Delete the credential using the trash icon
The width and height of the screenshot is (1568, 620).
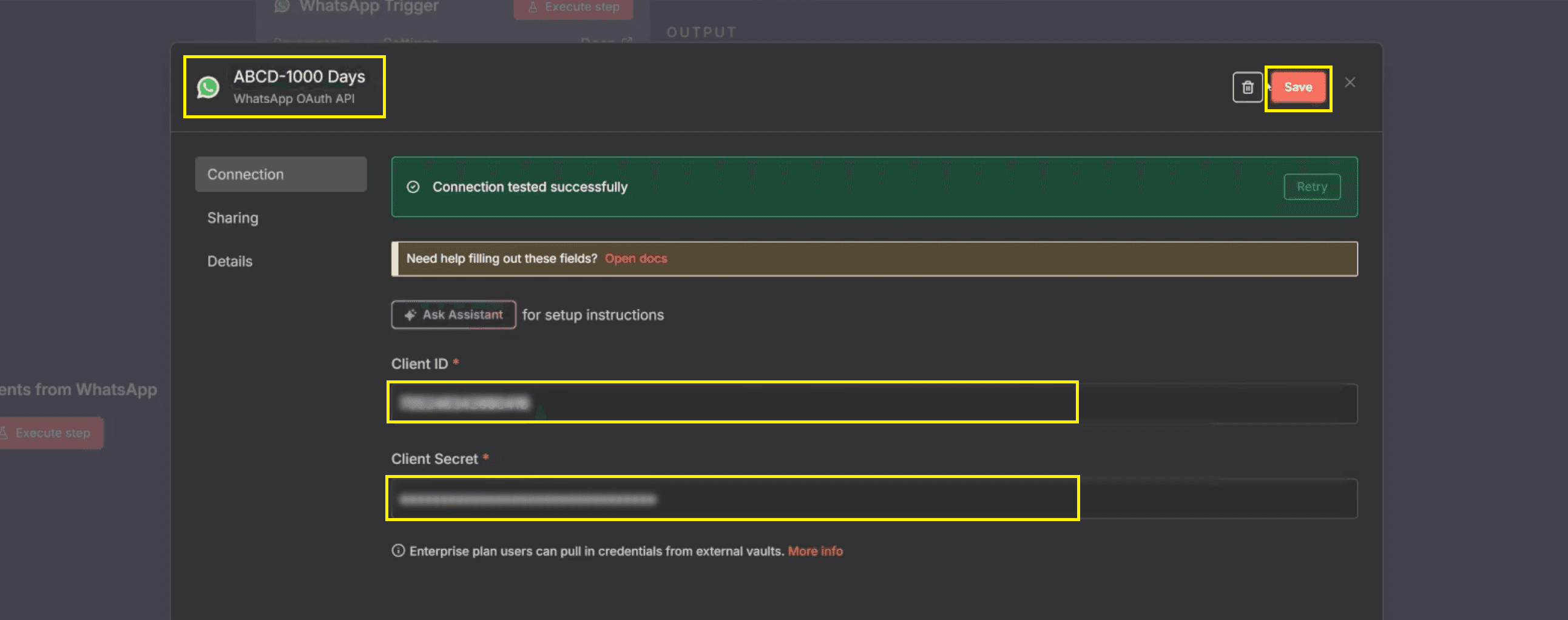click(x=1247, y=87)
